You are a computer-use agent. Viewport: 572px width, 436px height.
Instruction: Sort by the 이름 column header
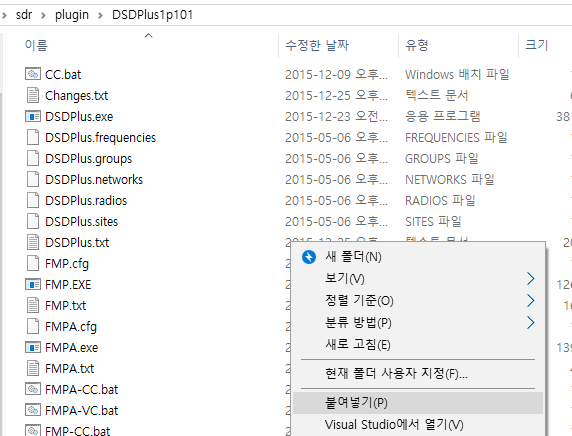coord(36,45)
